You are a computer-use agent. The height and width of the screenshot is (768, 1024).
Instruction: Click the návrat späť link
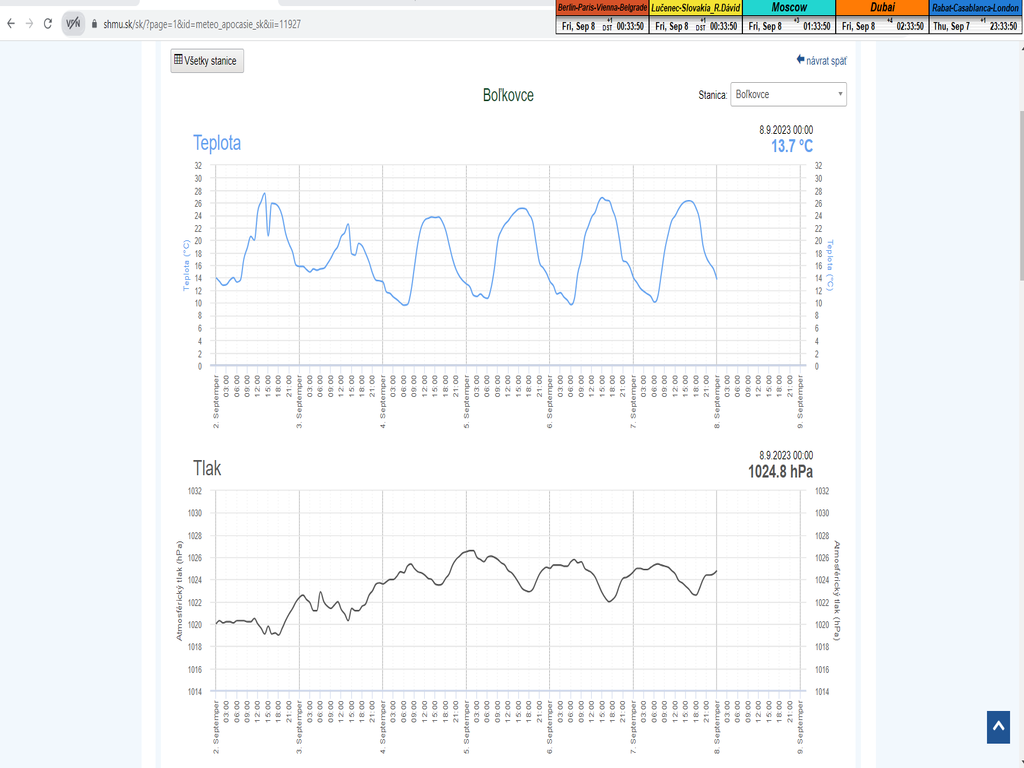tap(827, 61)
